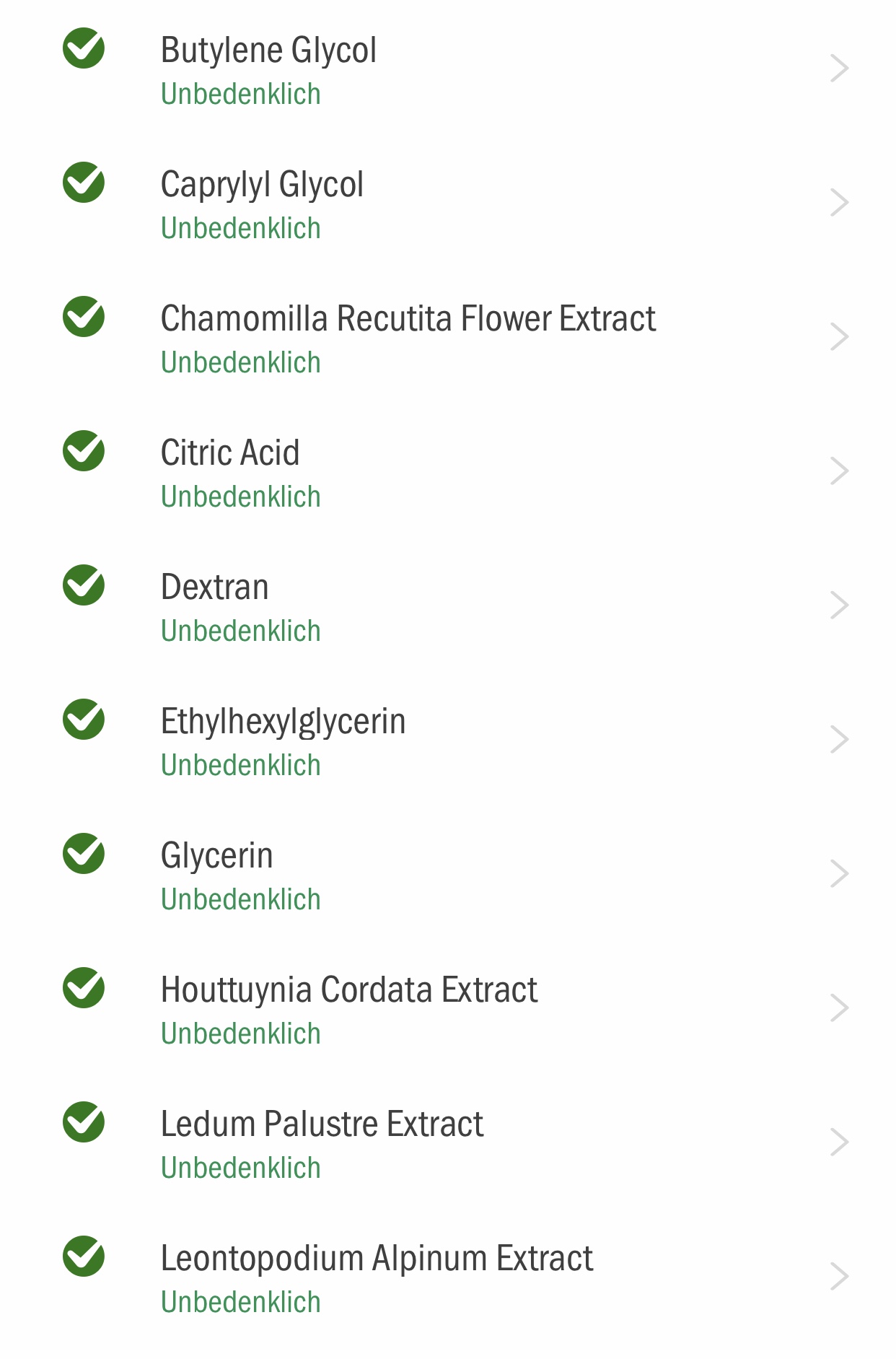The image size is (896, 1359).
Task: Click chevron arrow for Ledum Palustre Extract
Action: (x=839, y=1142)
